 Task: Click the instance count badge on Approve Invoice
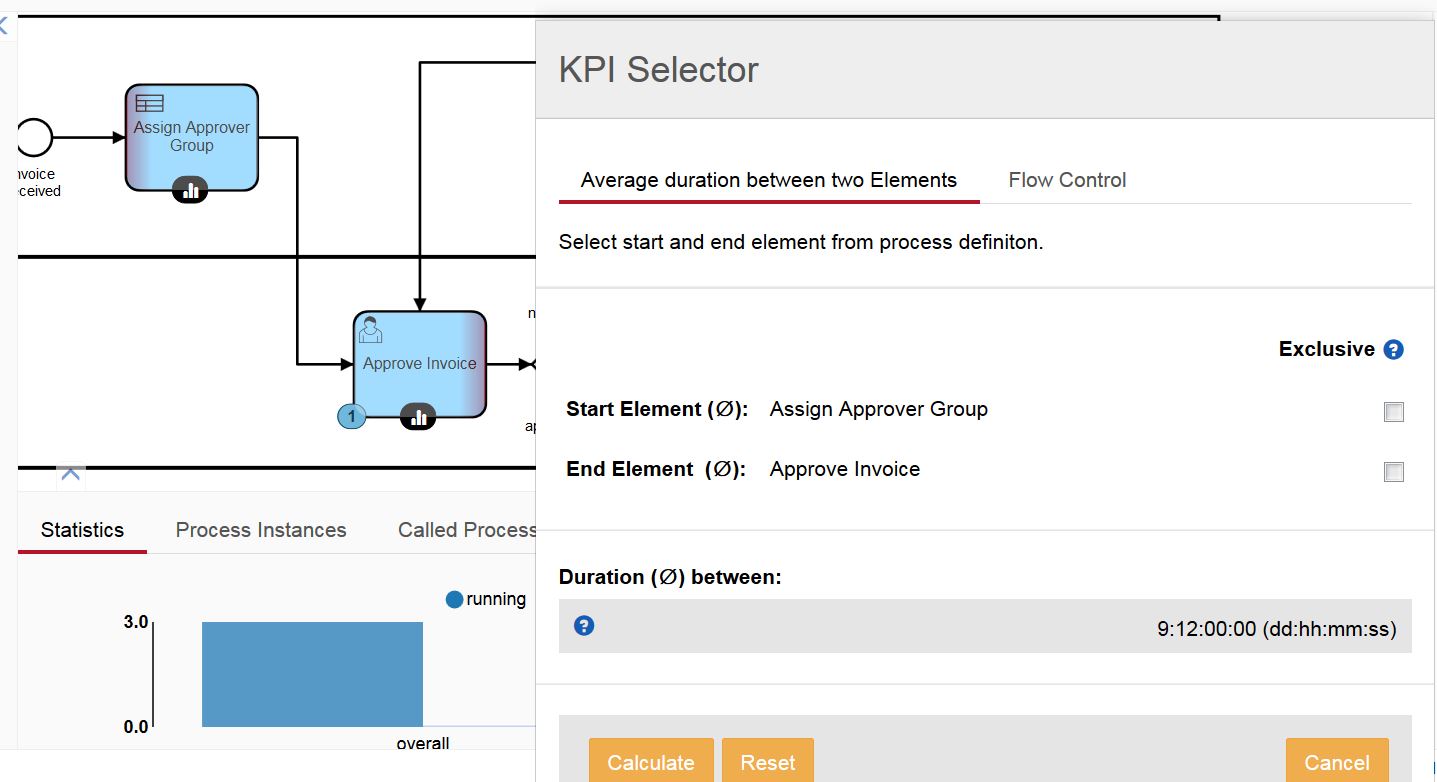[351, 416]
